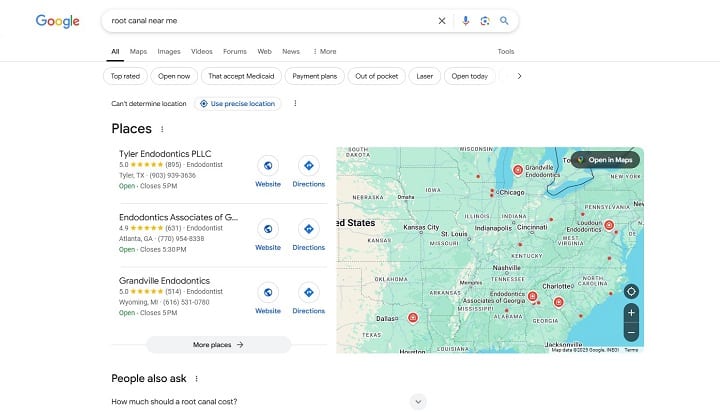
Task: Apply the Laser filter chip
Action: pyautogui.click(x=425, y=76)
